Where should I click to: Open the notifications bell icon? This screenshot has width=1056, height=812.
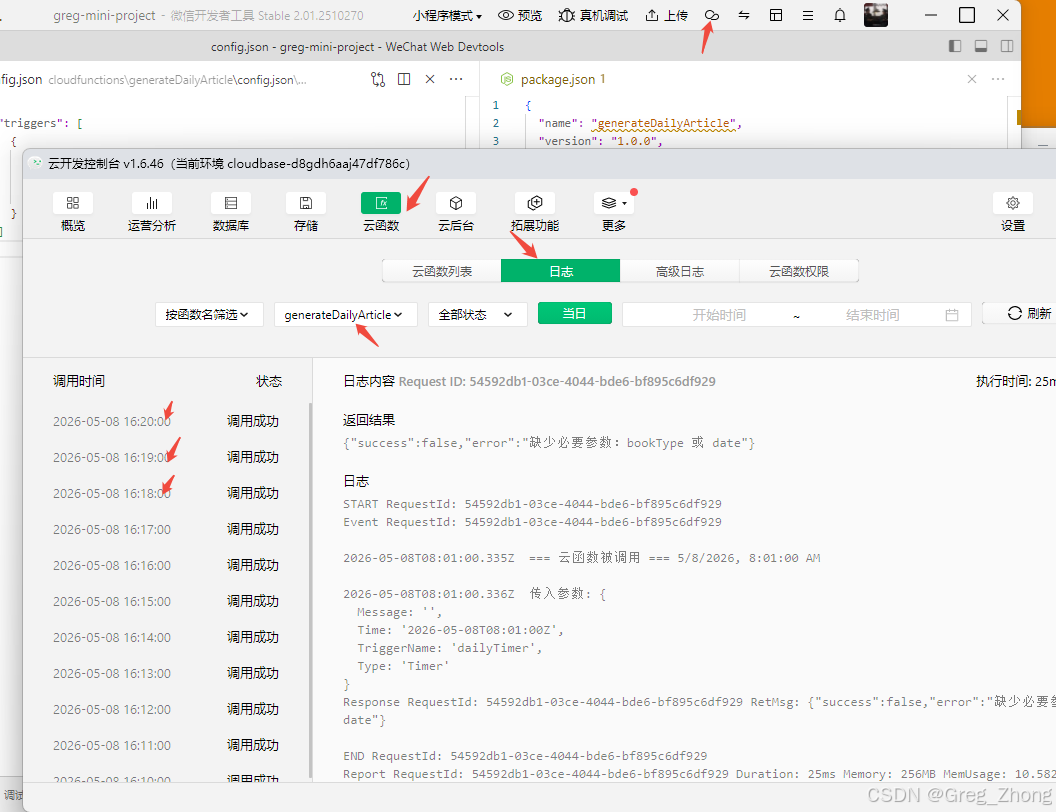[x=840, y=15]
